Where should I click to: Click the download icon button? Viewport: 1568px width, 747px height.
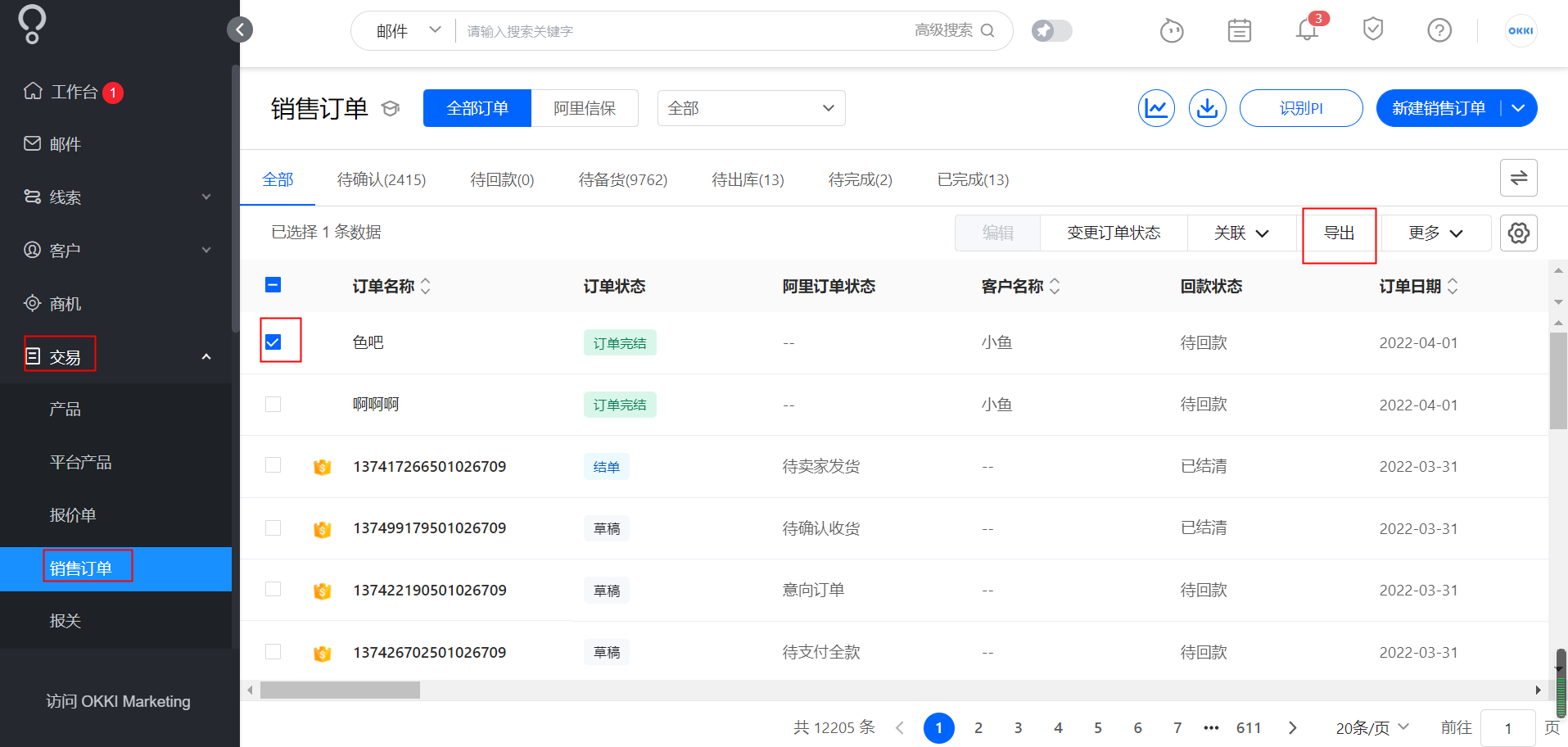1208,108
